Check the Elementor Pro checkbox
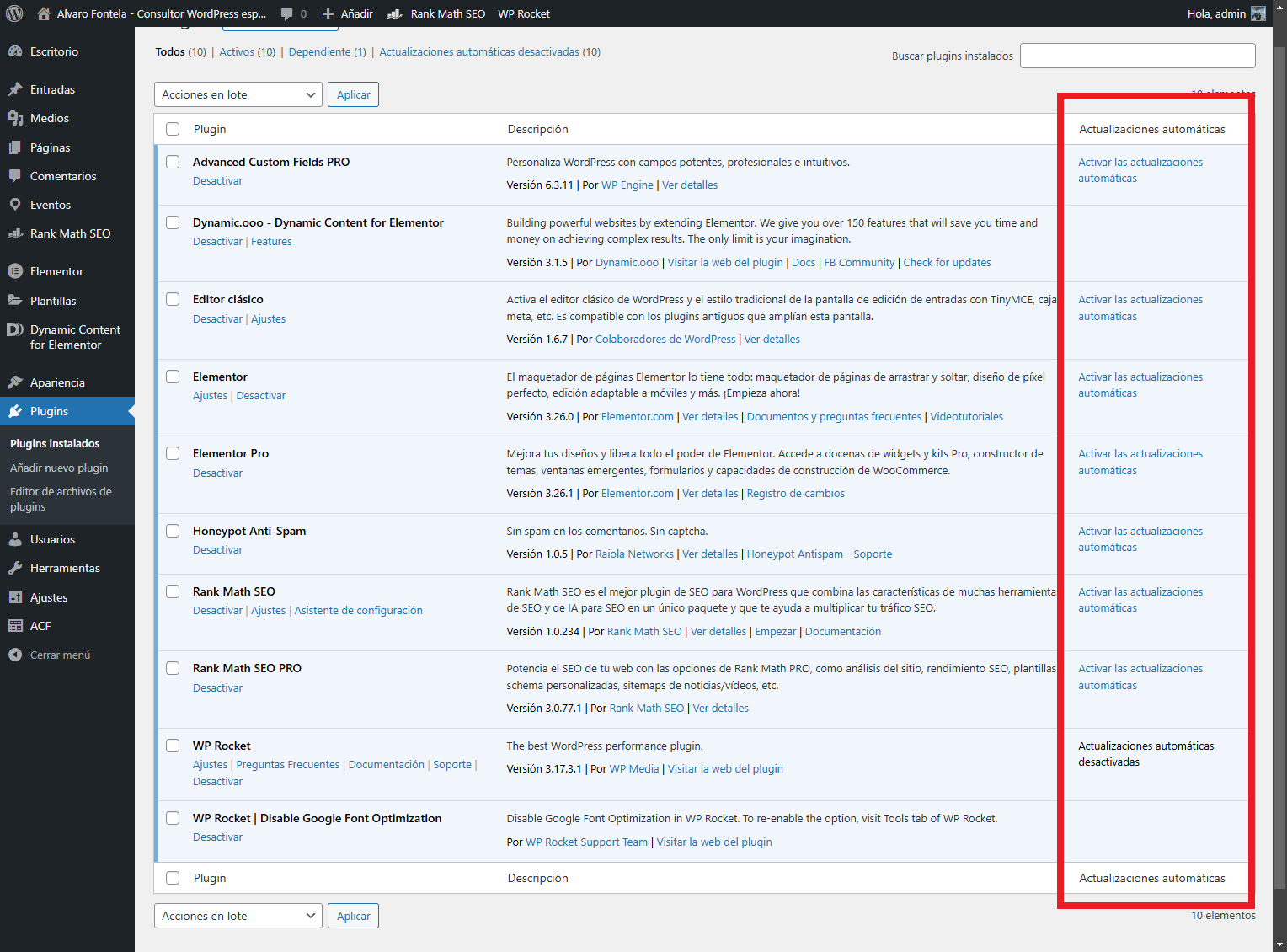Screen dimensions: 1287x952 pos(173,453)
